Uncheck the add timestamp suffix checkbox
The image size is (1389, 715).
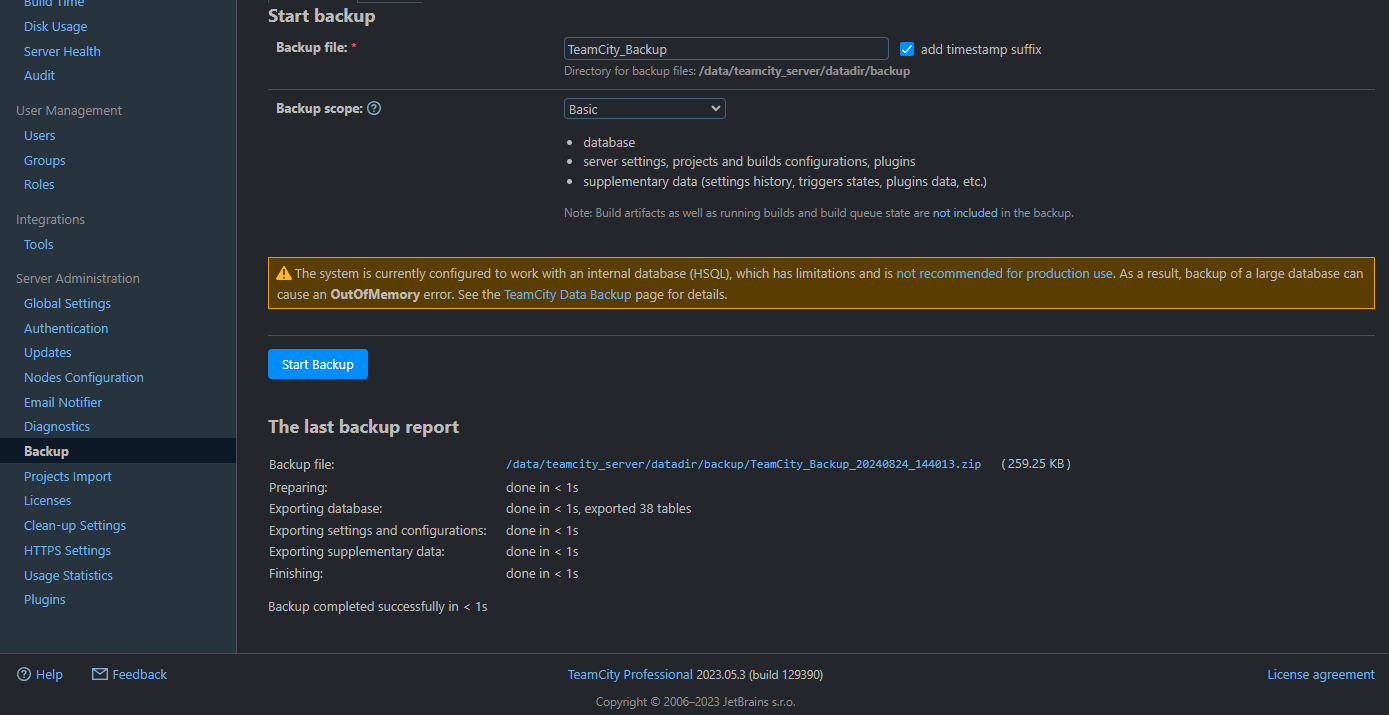(907, 49)
